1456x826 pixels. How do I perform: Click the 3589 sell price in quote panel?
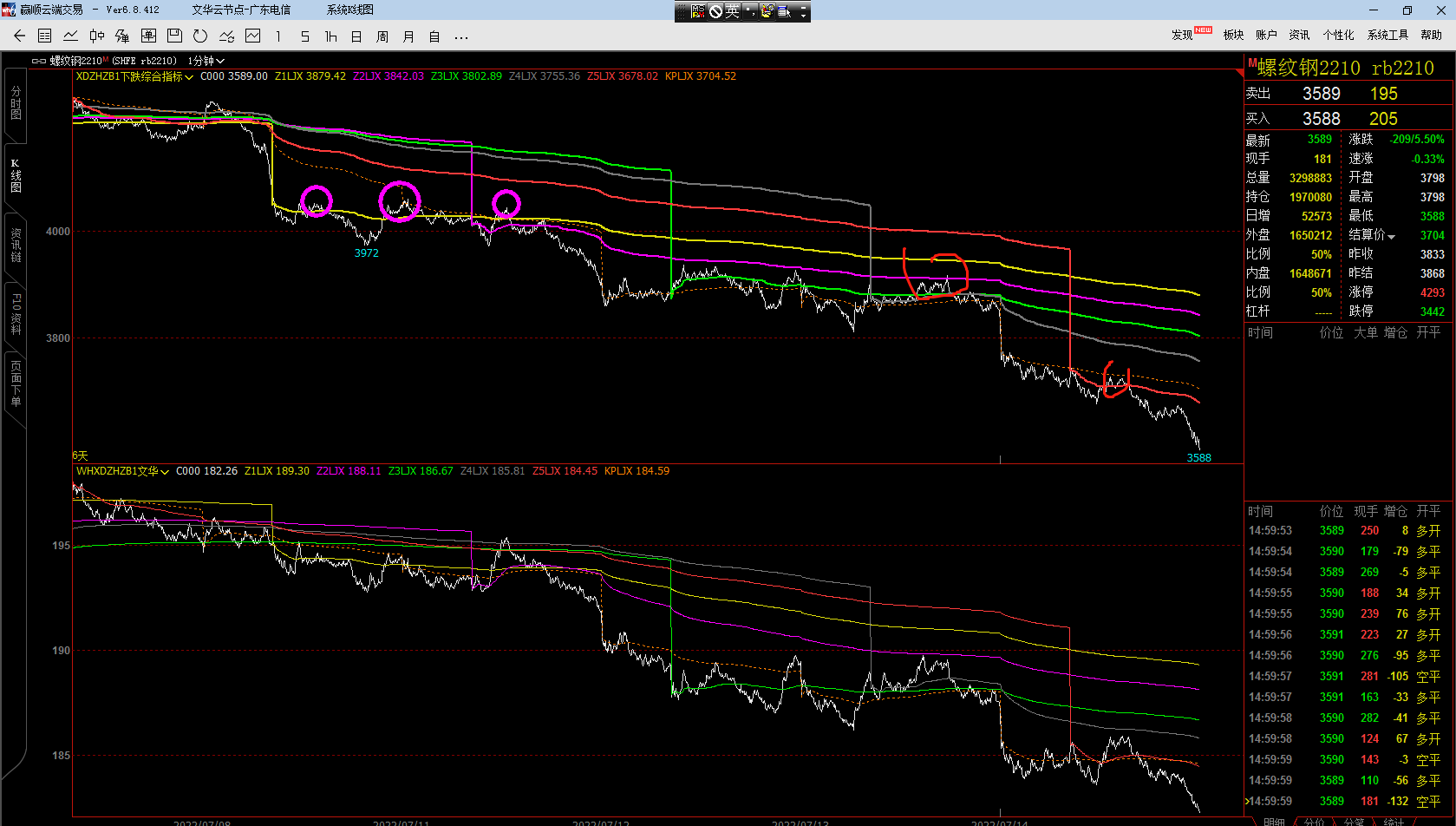[1321, 94]
